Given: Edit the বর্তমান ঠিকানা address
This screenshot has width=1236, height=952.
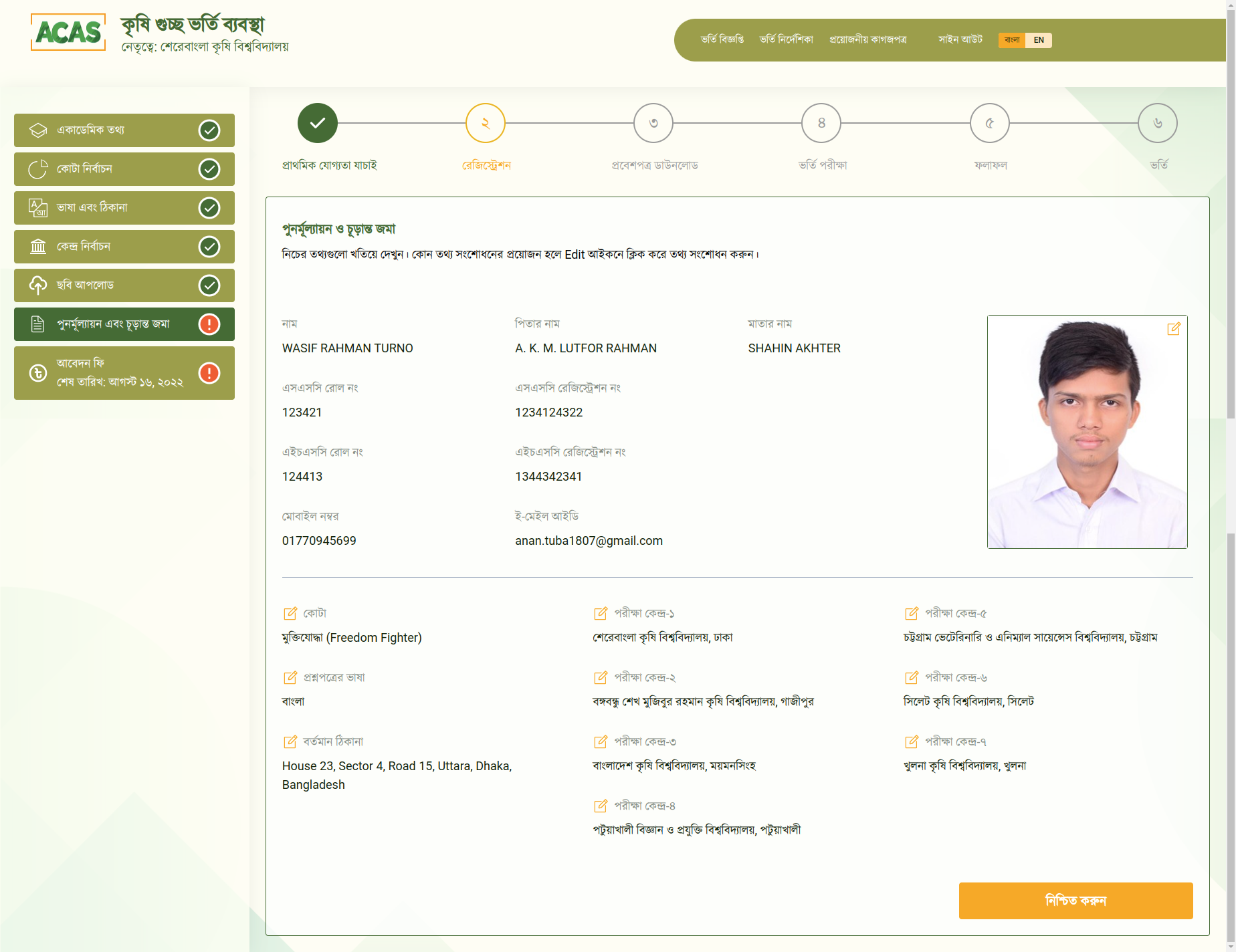Looking at the screenshot, I should click(x=290, y=741).
